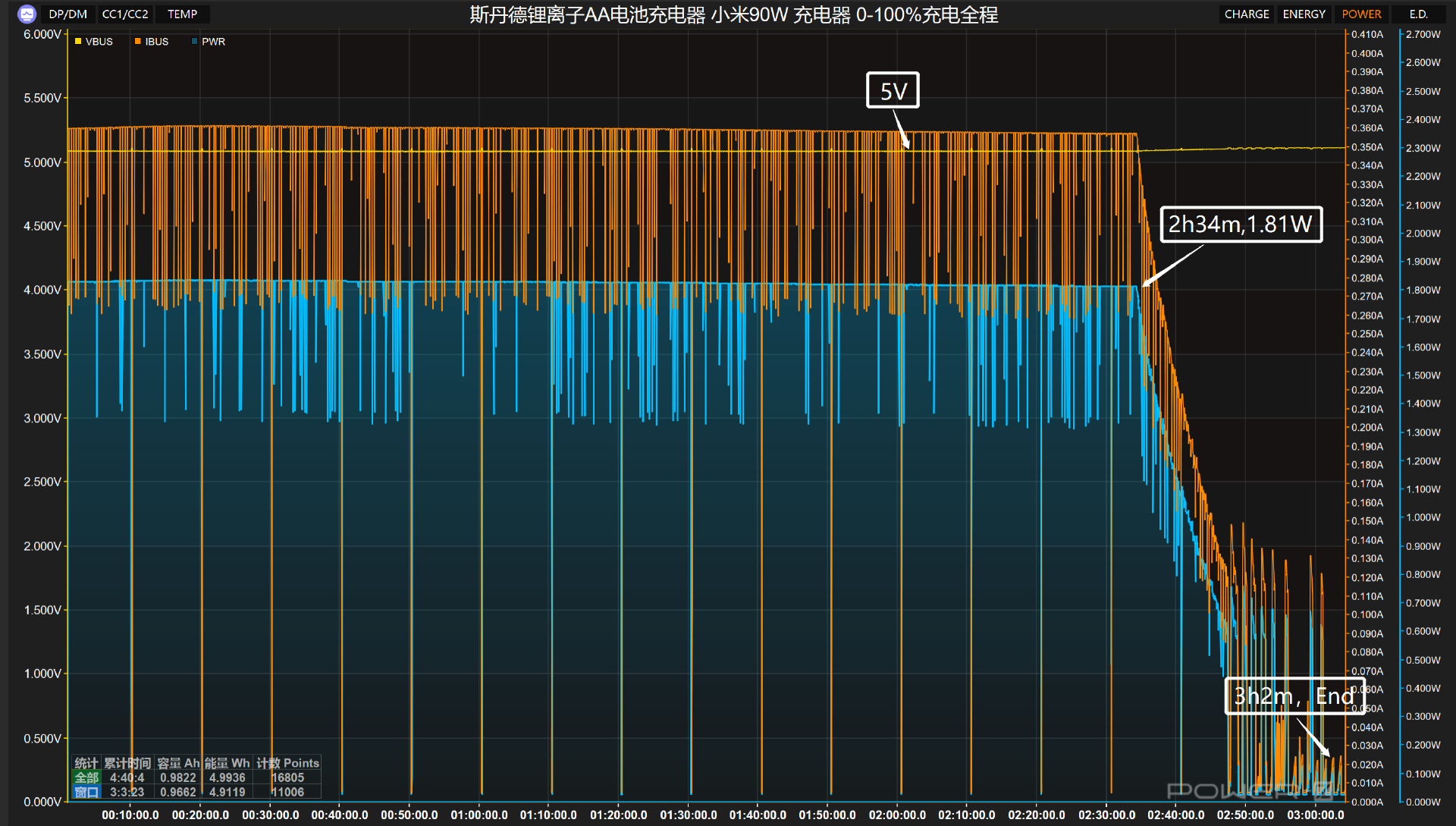Select the 全部 row label in stats table

(x=86, y=777)
